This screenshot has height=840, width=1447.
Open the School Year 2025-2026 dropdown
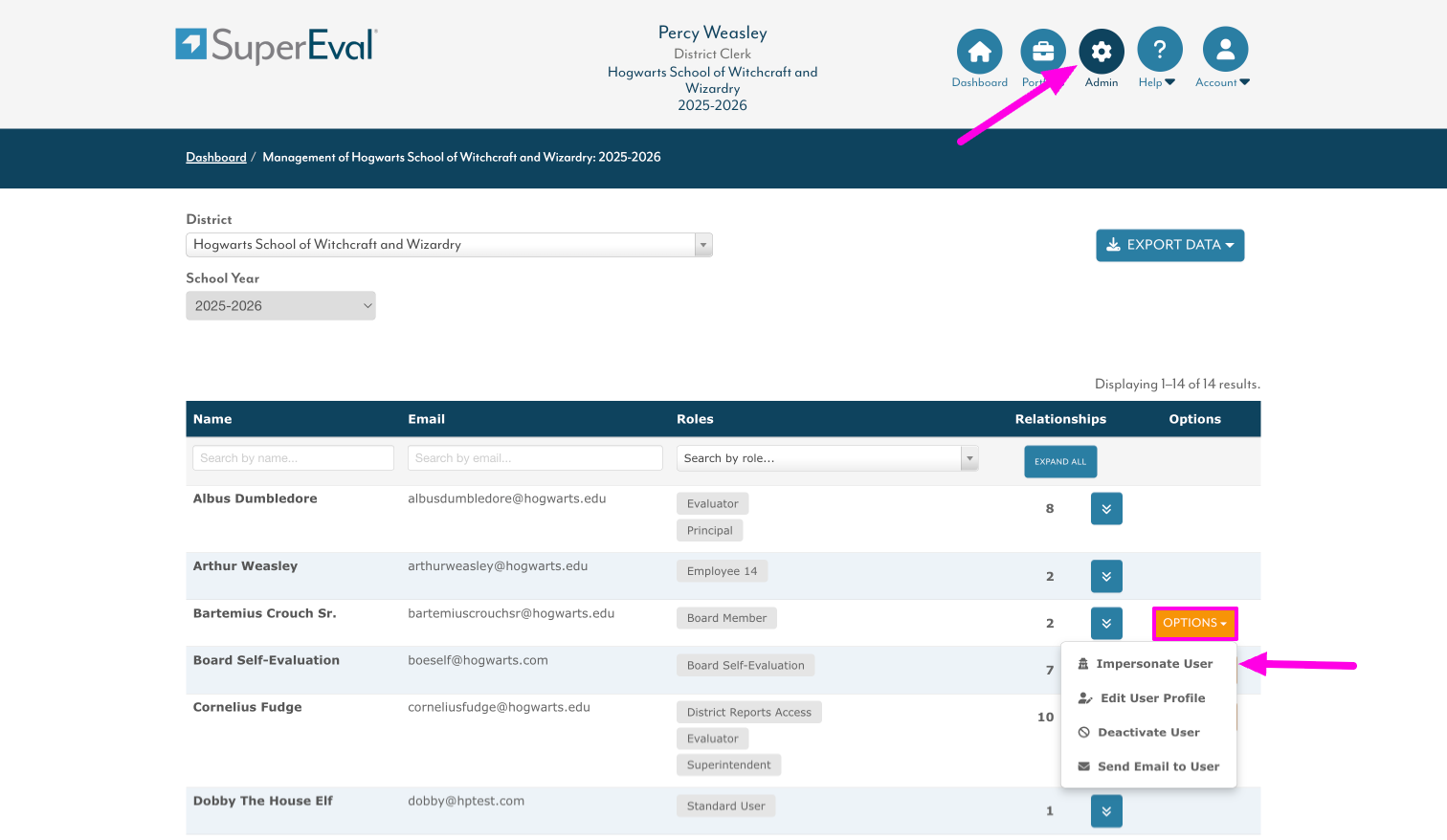280,306
